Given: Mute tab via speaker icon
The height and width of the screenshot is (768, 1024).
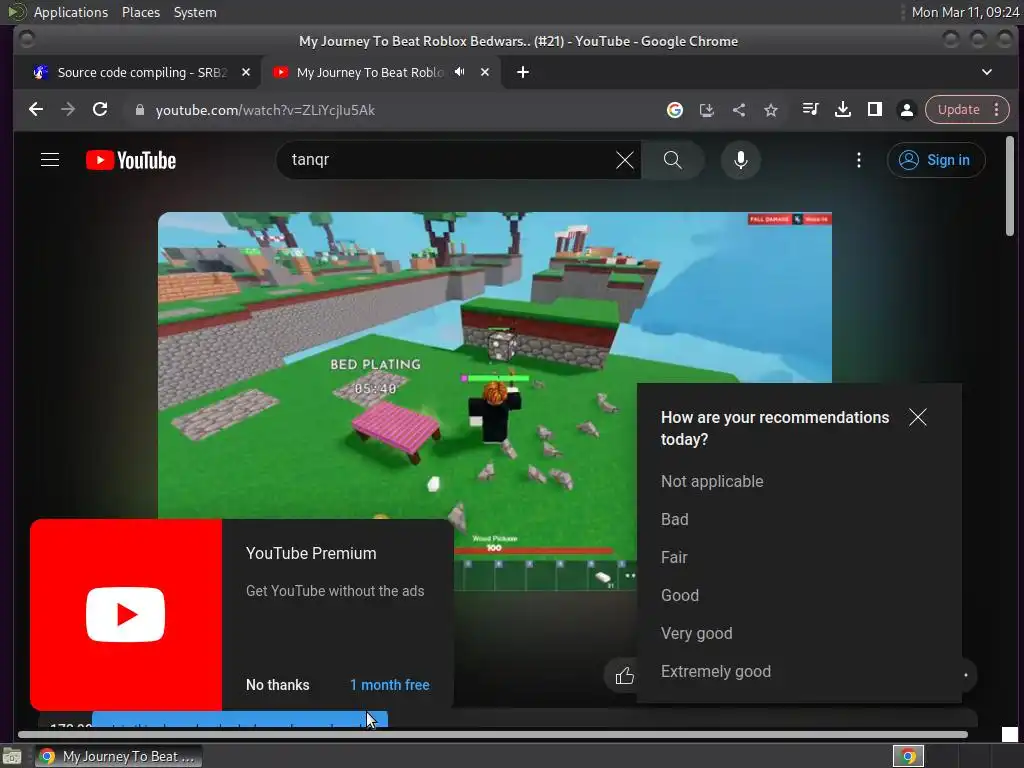Looking at the screenshot, I should 460,72.
